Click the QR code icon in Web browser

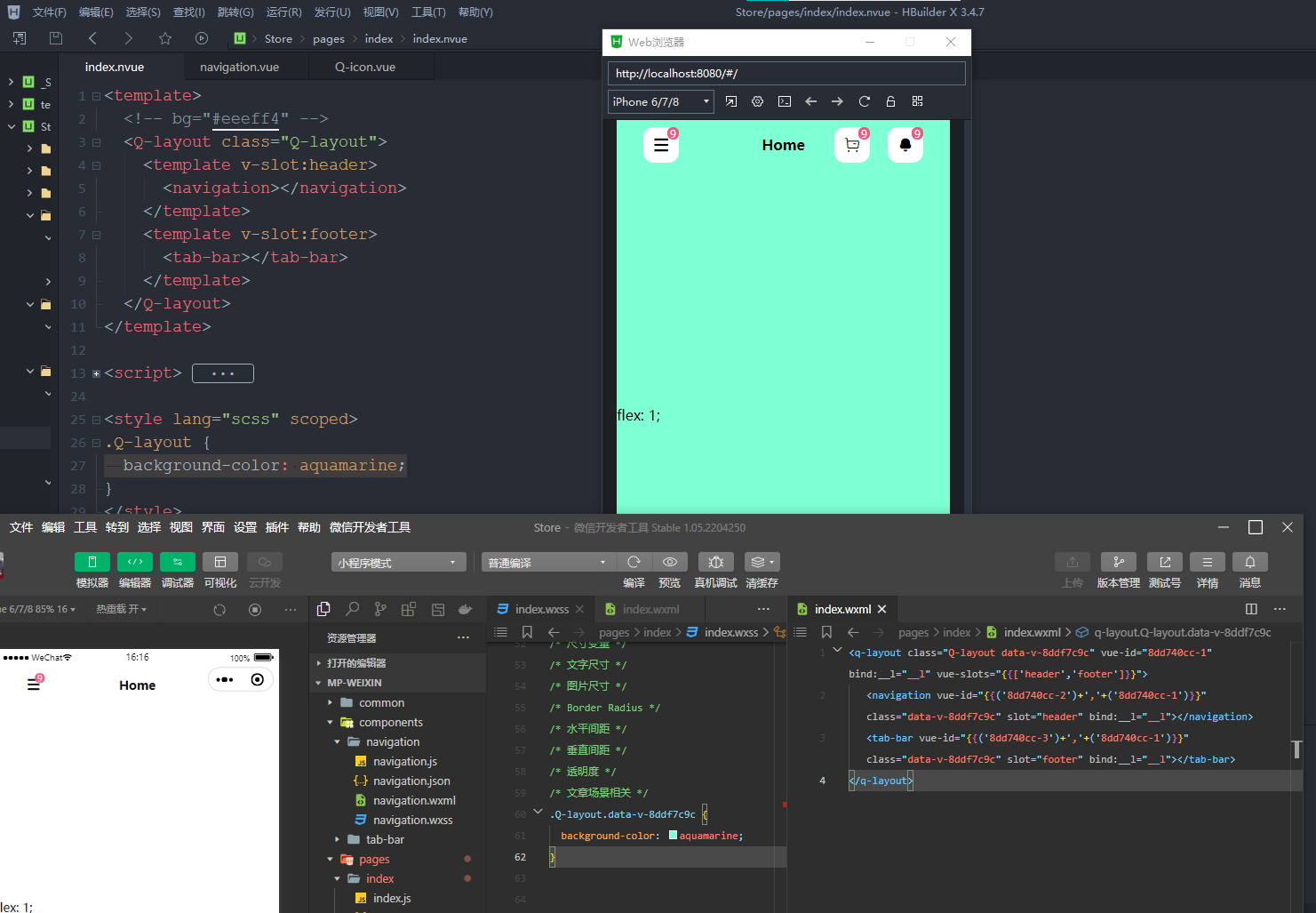(917, 101)
